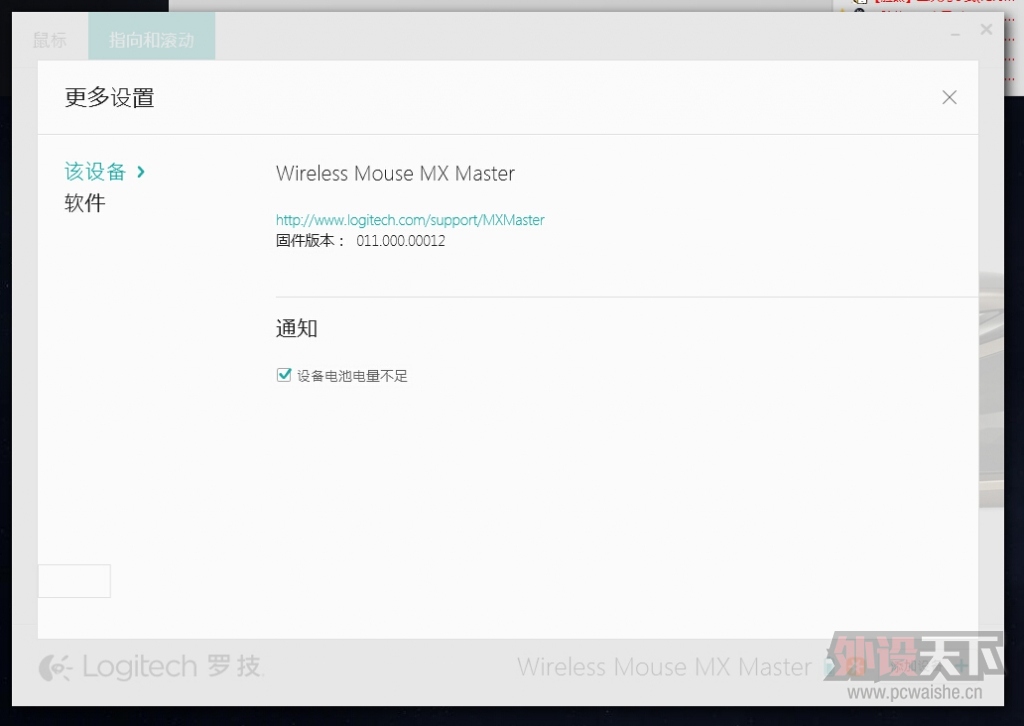Click firmware version 011.000.00012 text
This screenshot has width=1024, height=726.
pos(400,241)
